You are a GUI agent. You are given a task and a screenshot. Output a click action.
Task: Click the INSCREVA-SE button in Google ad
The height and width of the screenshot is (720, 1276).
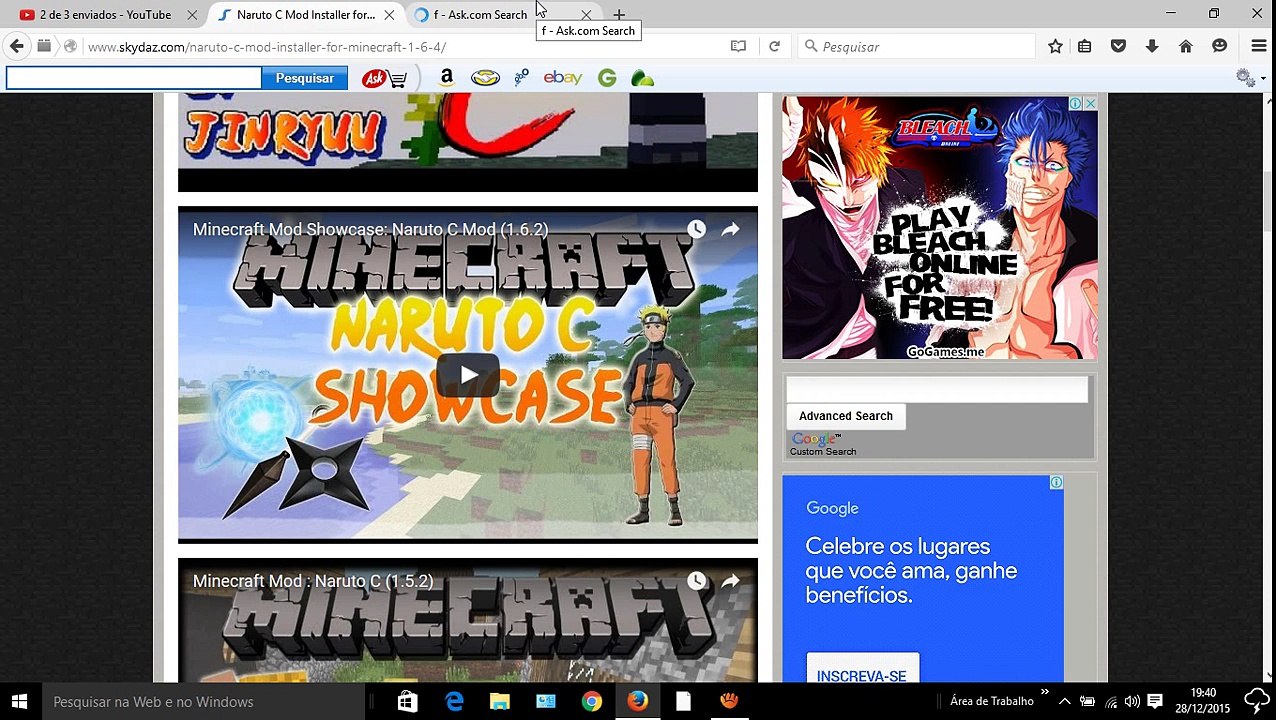(862, 675)
